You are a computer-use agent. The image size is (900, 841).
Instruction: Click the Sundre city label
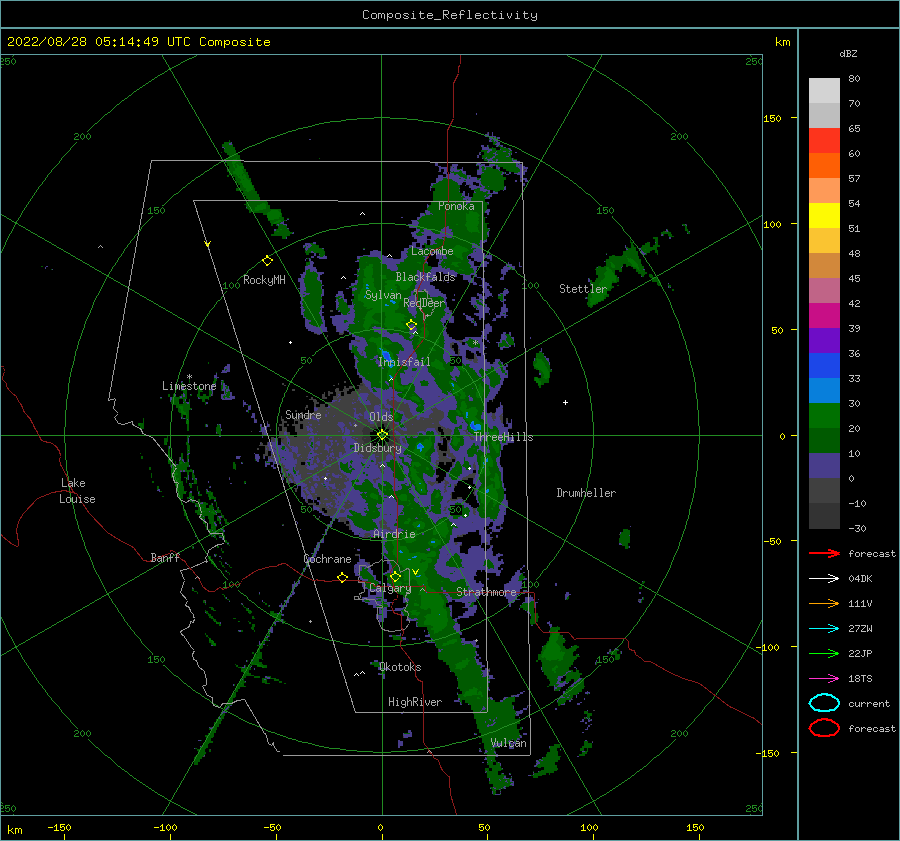pyautogui.click(x=303, y=415)
